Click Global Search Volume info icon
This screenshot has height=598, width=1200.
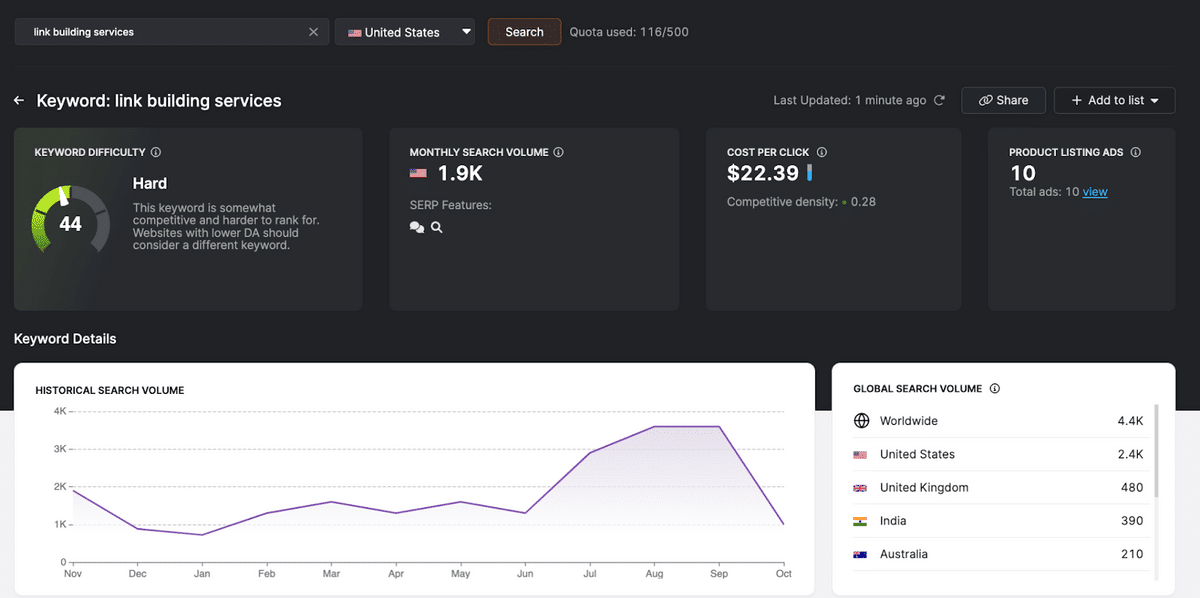(x=994, y=389)
